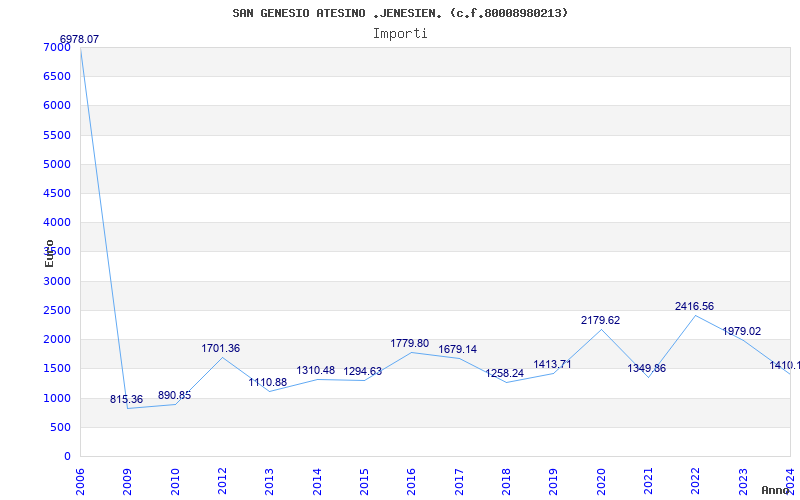The height and width of the screenshot is (500, 800).
Task: Select the 2006 x-axis year
Action: [x=80, y=481]
